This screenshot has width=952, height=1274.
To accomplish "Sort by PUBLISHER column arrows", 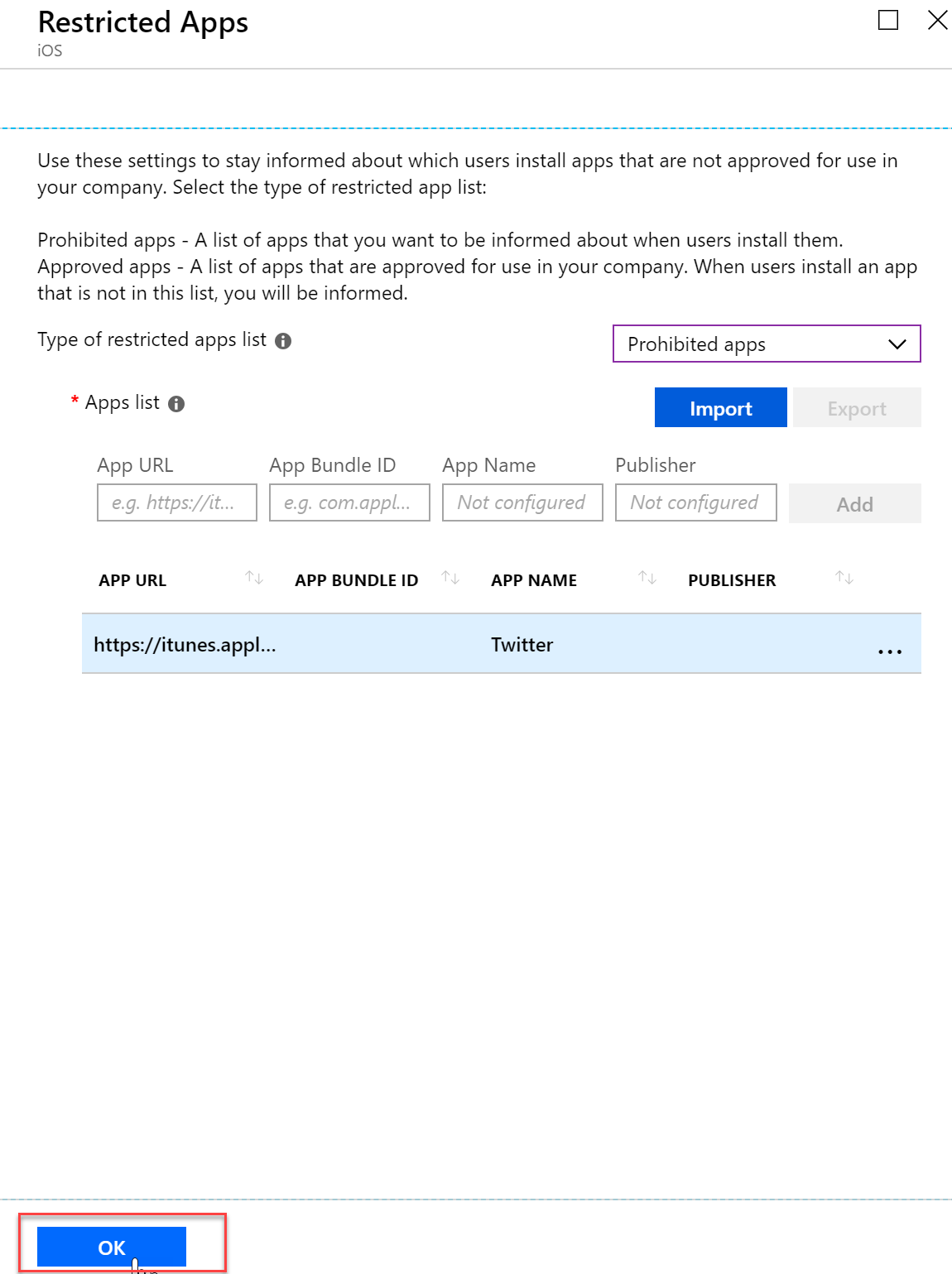I will point(844,578).
